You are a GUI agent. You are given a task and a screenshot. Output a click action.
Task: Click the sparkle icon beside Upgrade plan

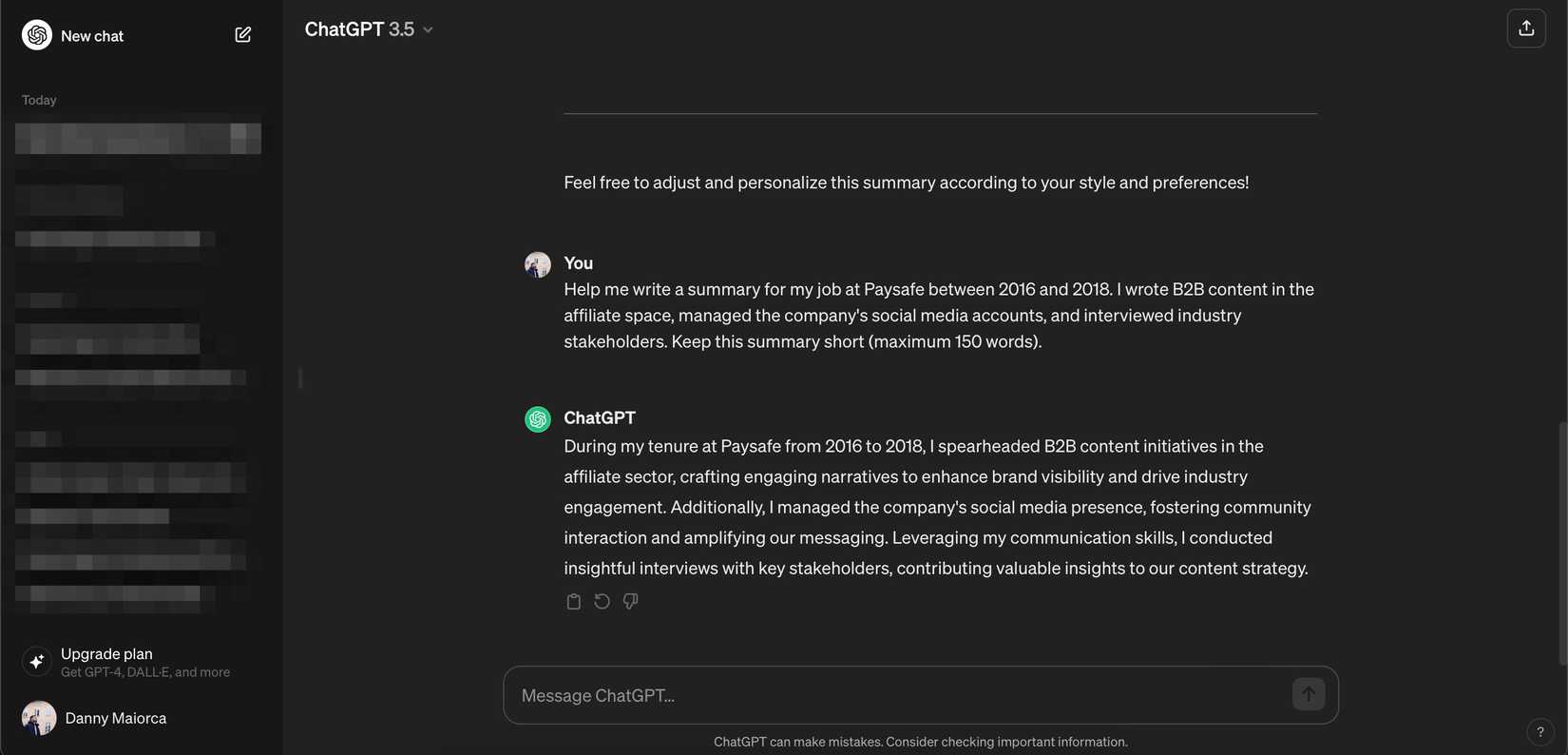tap(35, 660)
